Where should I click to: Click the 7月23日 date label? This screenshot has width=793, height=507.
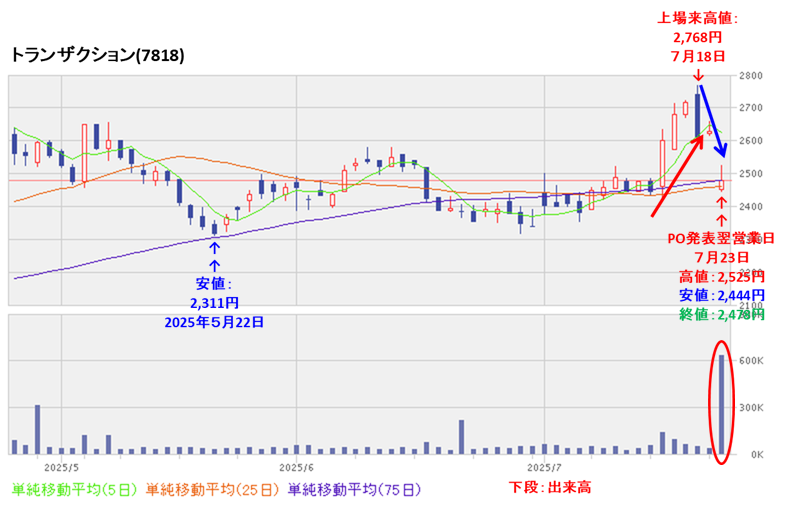pyautogui.click(x=722, y=258)
